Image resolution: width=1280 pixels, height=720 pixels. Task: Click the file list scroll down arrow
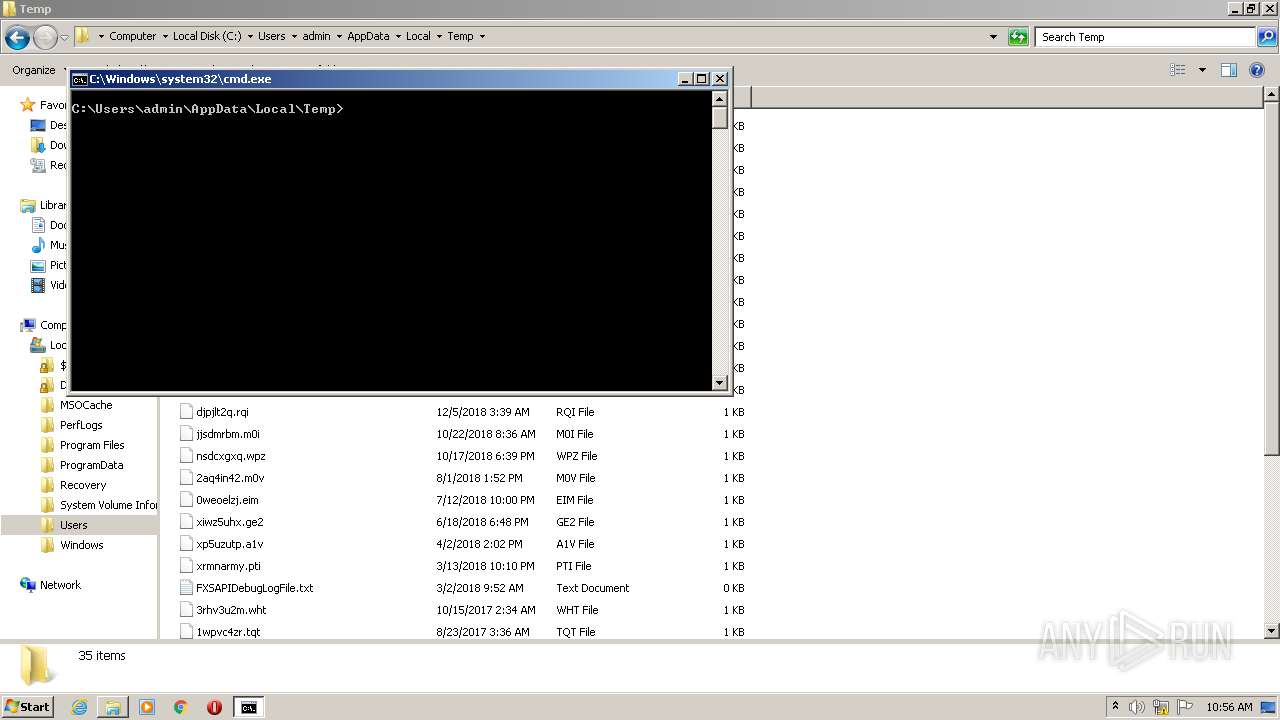click(x=1271, y=631)
